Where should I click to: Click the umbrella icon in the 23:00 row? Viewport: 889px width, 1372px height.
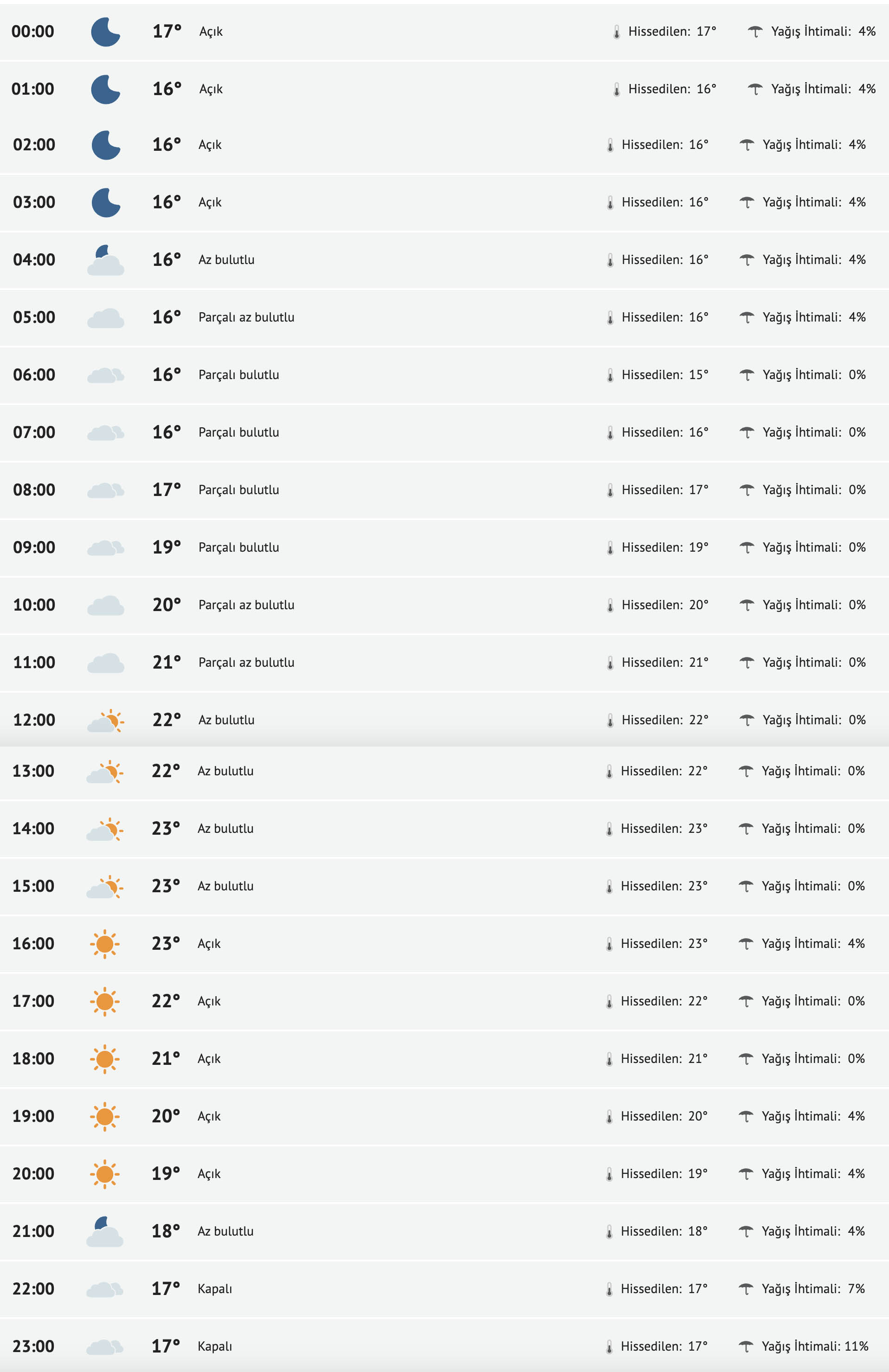746,1346
